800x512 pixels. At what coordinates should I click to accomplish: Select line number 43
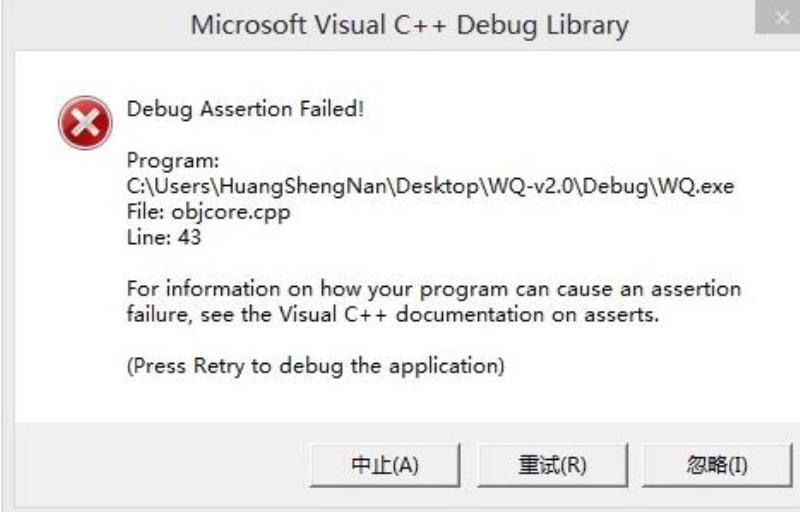point(190,238)
